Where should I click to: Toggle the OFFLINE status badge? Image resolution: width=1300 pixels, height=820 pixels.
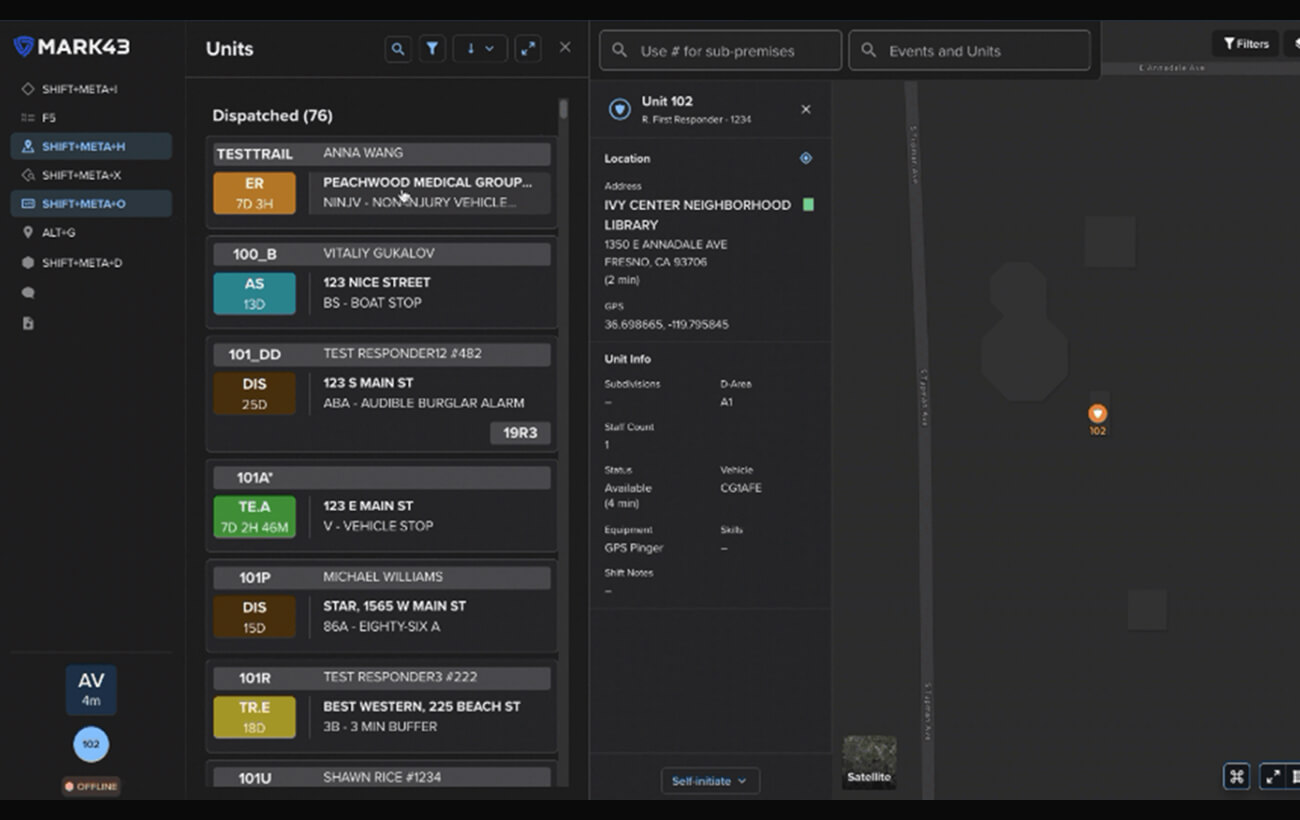pos(91,786)
